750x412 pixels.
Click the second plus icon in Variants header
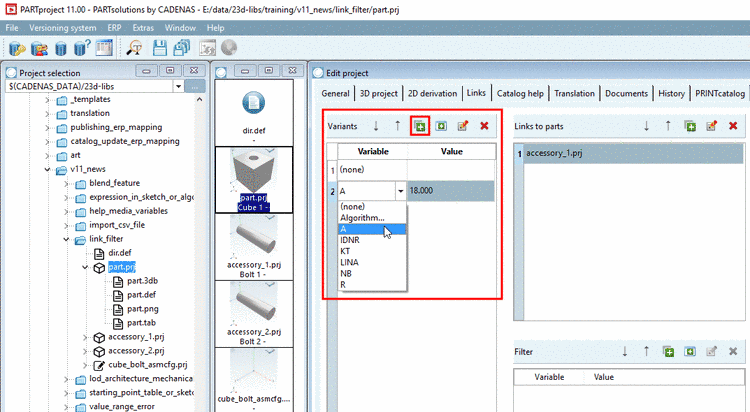click(441, 126)
